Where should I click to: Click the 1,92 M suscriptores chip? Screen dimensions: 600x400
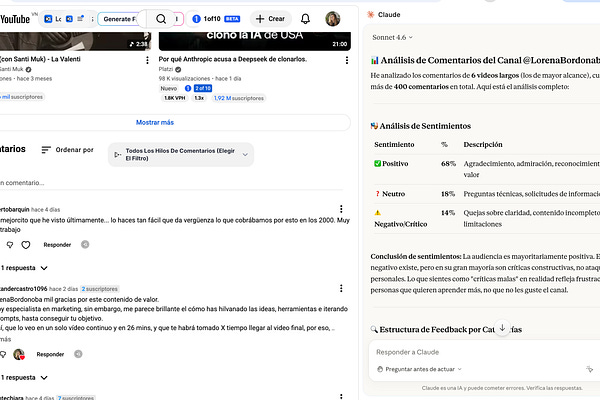(x=239, y=98)
